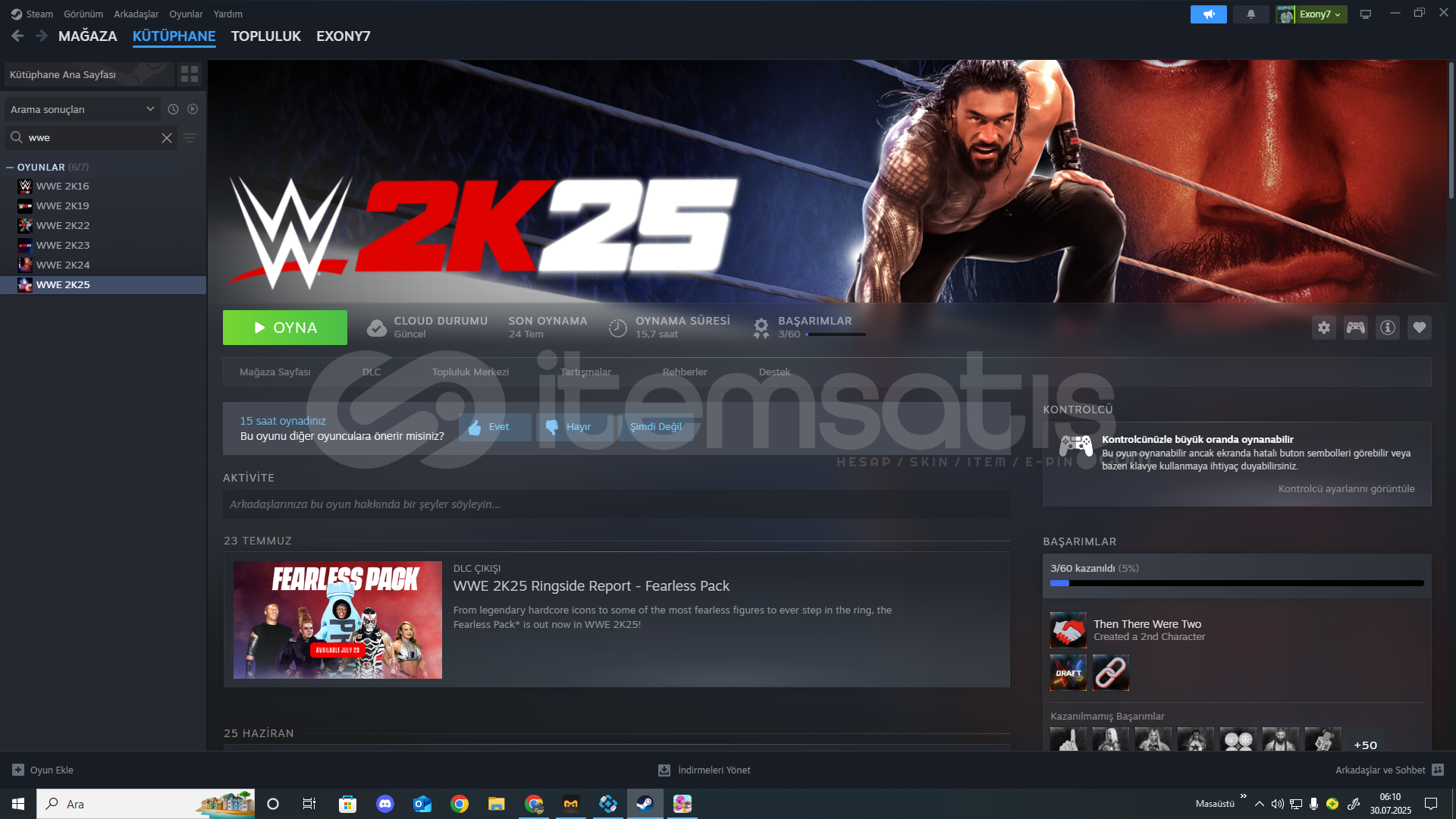
Task: Click the Draft achievement icon
Action: [1068, 673]
